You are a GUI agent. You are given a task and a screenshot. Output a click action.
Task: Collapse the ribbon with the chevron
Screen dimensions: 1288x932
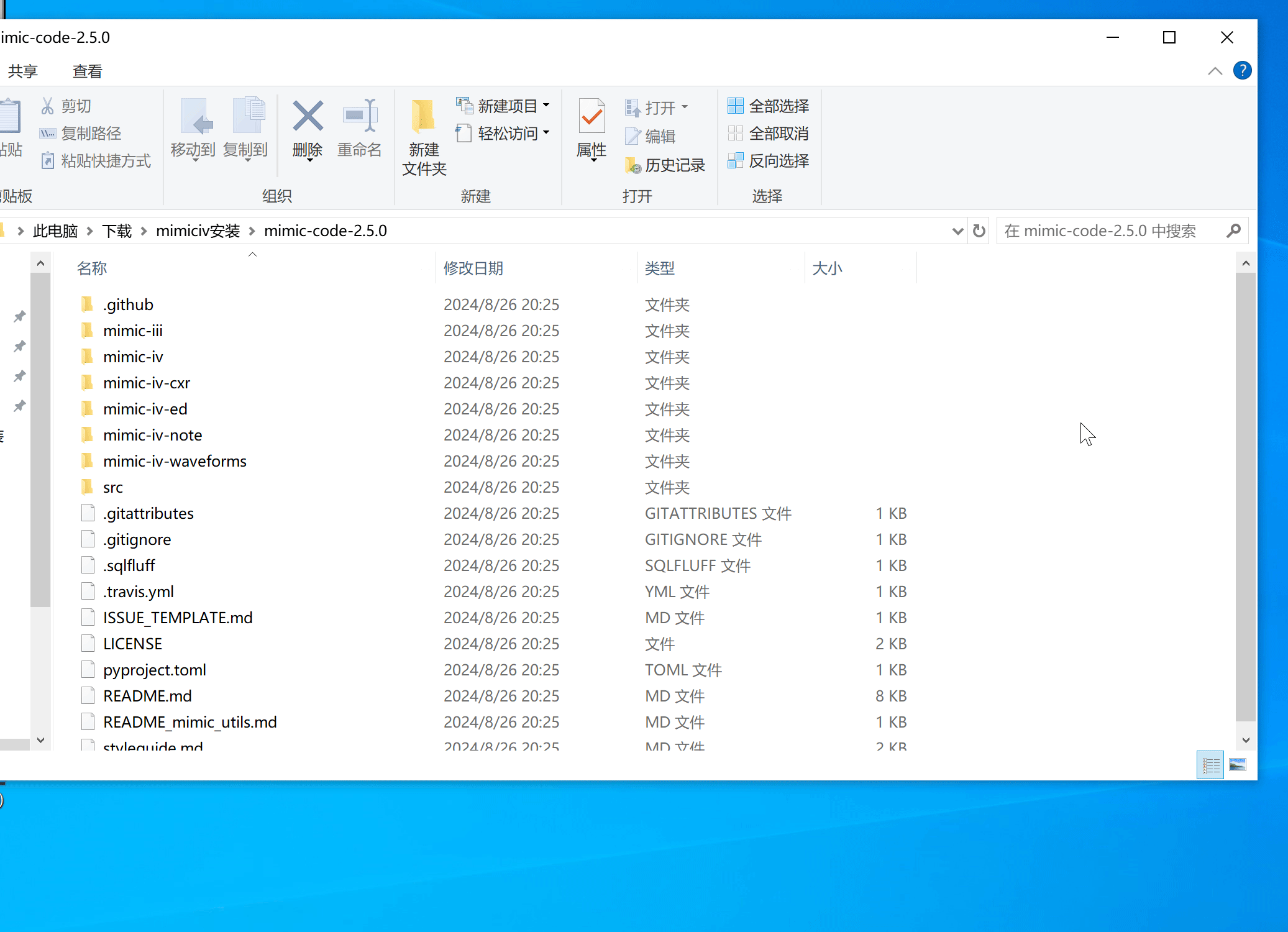[x=1215, y=71]
